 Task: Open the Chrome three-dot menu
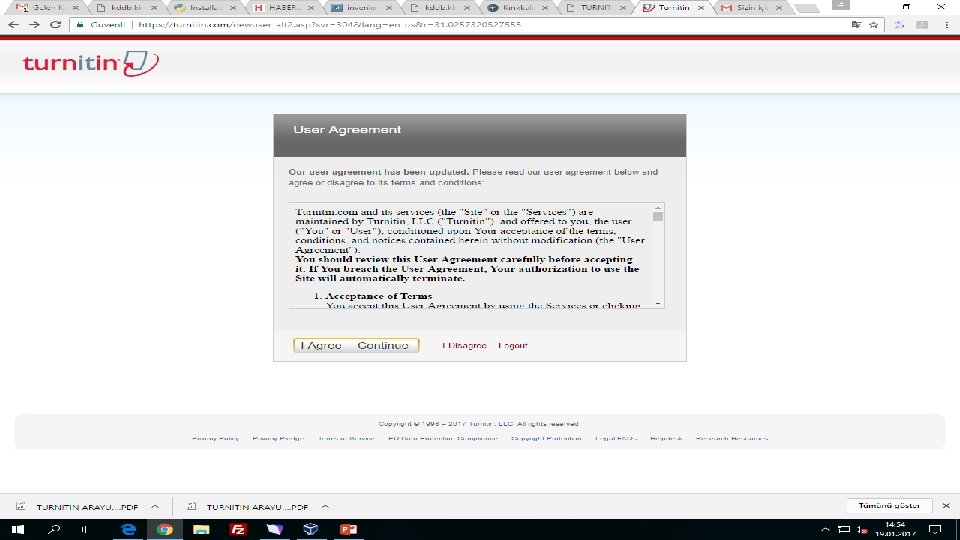click(x=947, y=24)
